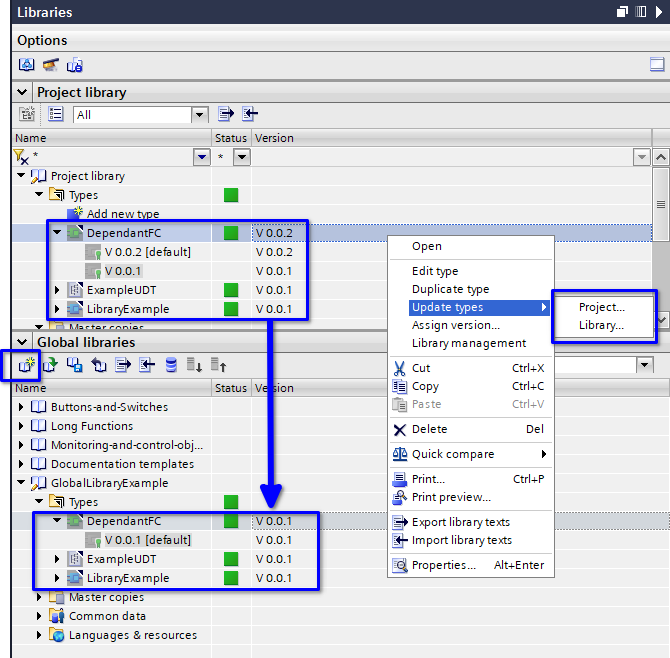Viewport: 670px width, 658px height.
Task: Click the export arrow icon in Project library toolbar
Action: (226, 114)
